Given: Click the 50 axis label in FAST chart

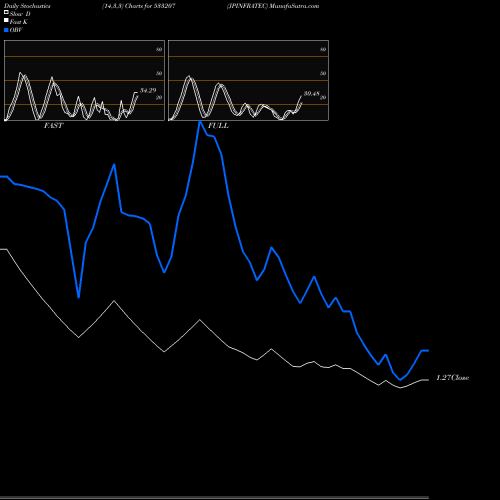Looking at the screenshot, I should pyautogui.click(x=159, y=73).
